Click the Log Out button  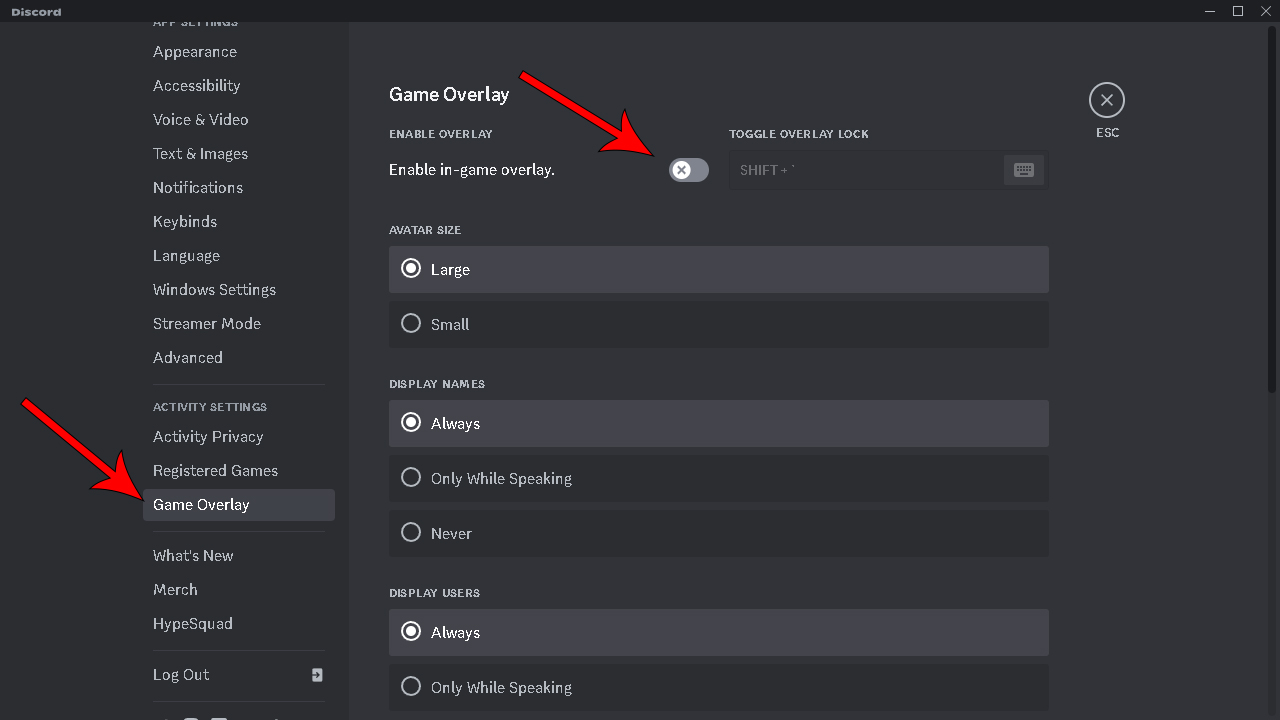(x=181, y=675)
